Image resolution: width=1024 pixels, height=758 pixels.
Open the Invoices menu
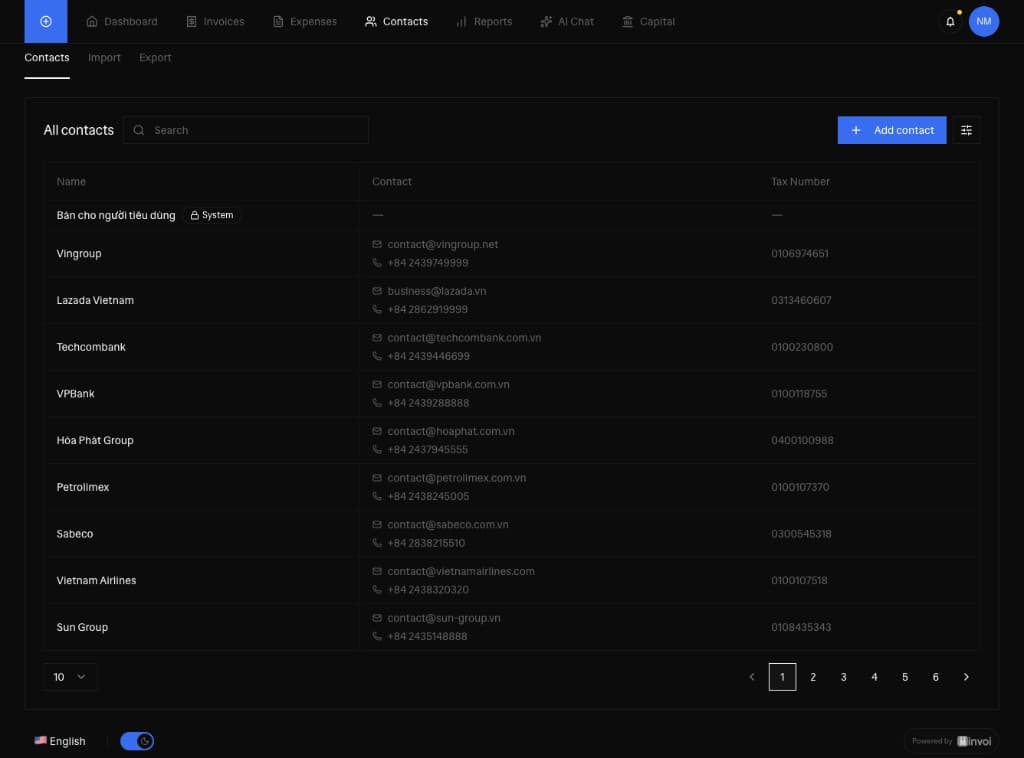tap(216, 22)
